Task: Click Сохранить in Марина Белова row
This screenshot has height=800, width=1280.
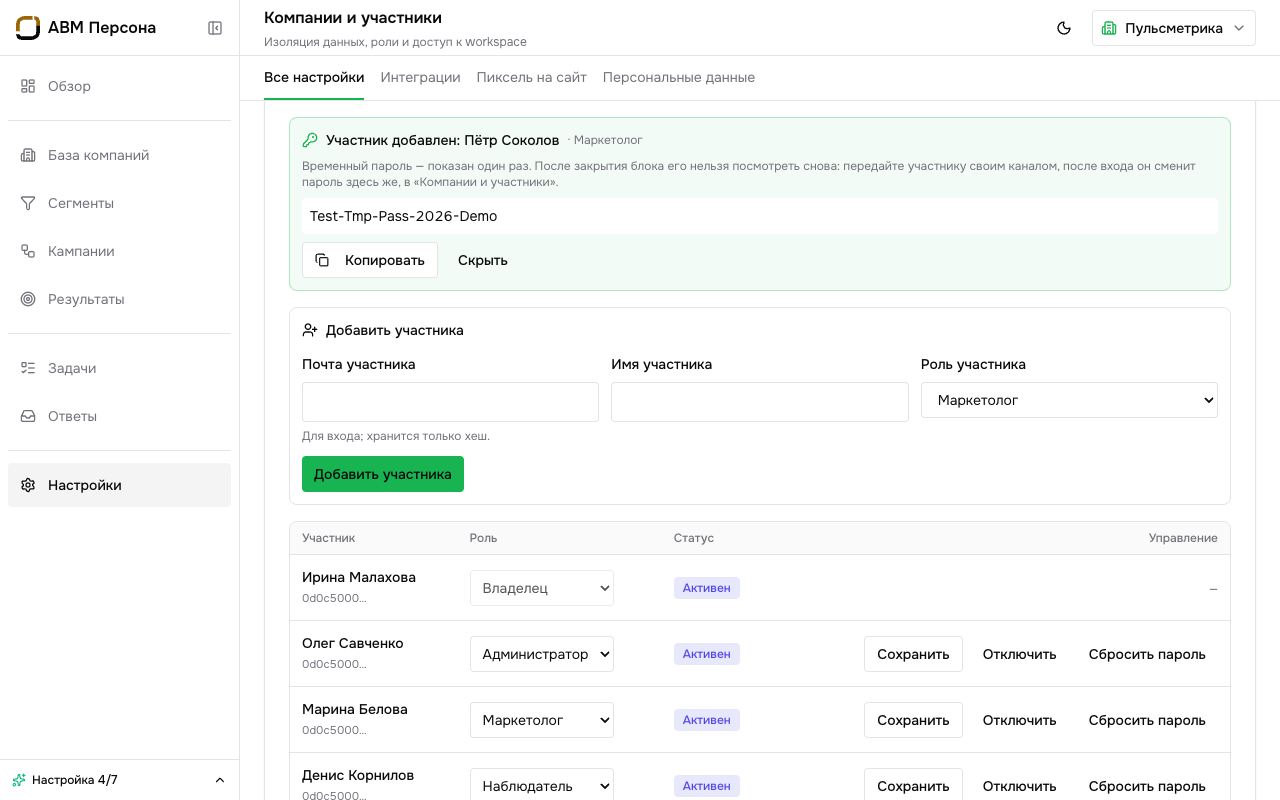Action: [913, 720]
